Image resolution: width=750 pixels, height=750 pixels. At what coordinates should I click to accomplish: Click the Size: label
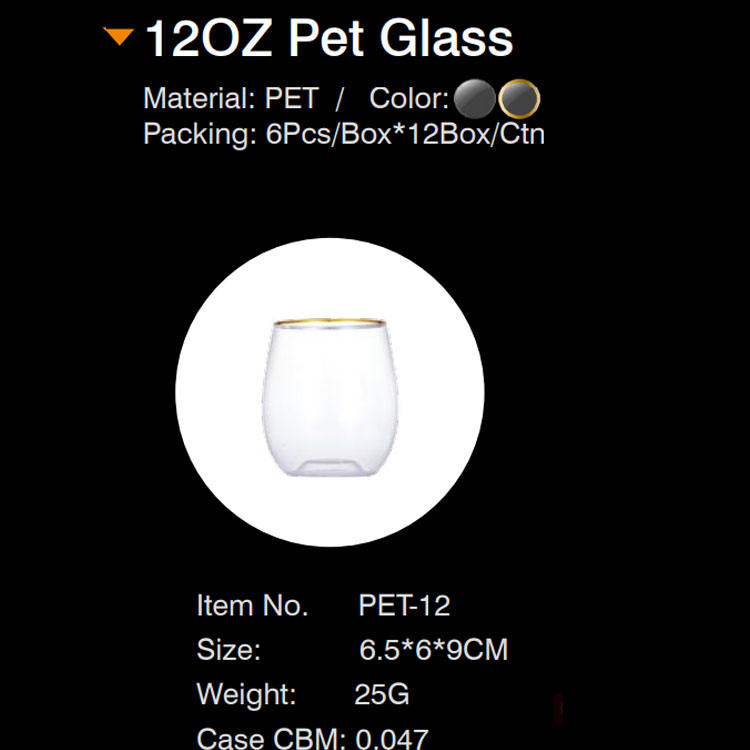click(x=229, y=650)
